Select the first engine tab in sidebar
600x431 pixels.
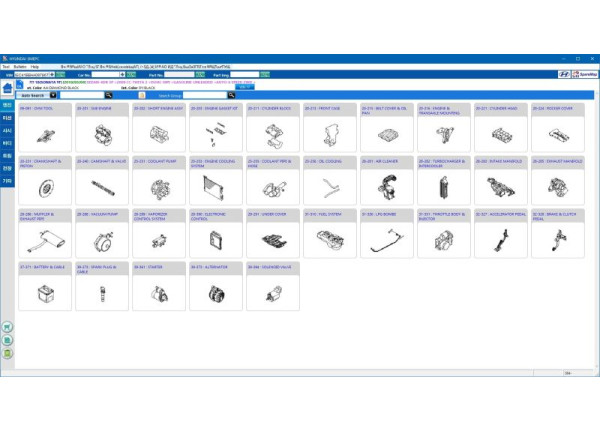coord(7,105)
